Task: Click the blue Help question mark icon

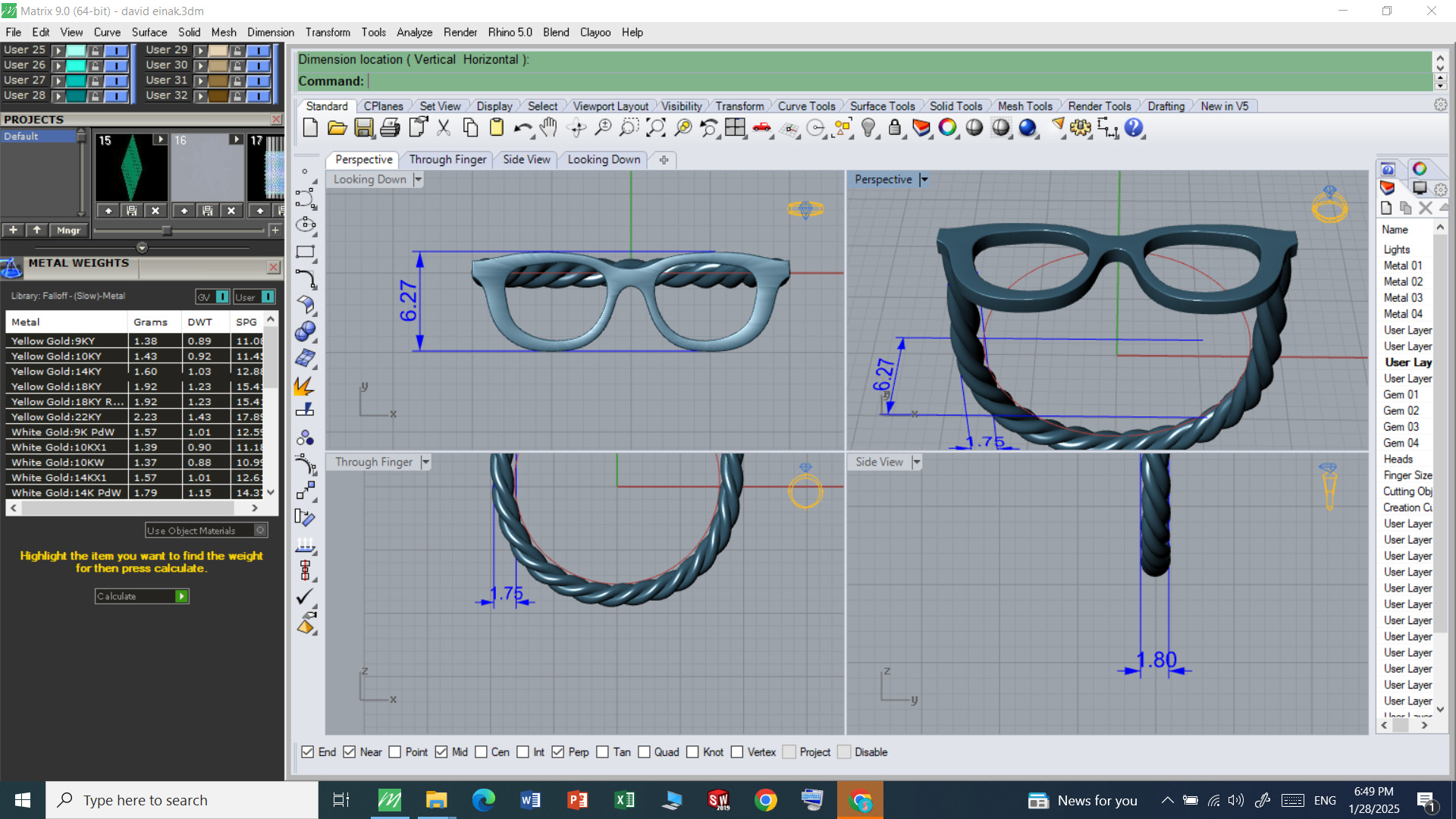Action: coord(1134,127)
